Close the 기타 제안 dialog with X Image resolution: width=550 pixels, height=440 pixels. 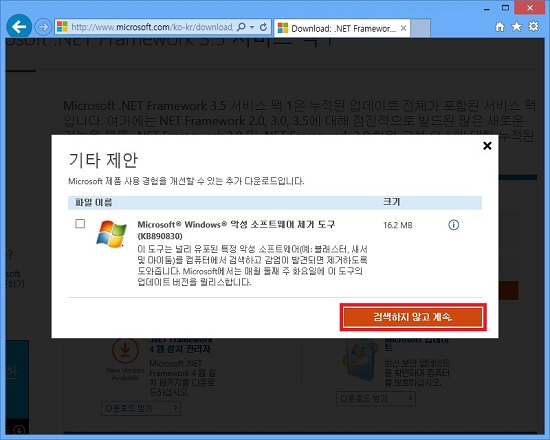pos(487,146)
